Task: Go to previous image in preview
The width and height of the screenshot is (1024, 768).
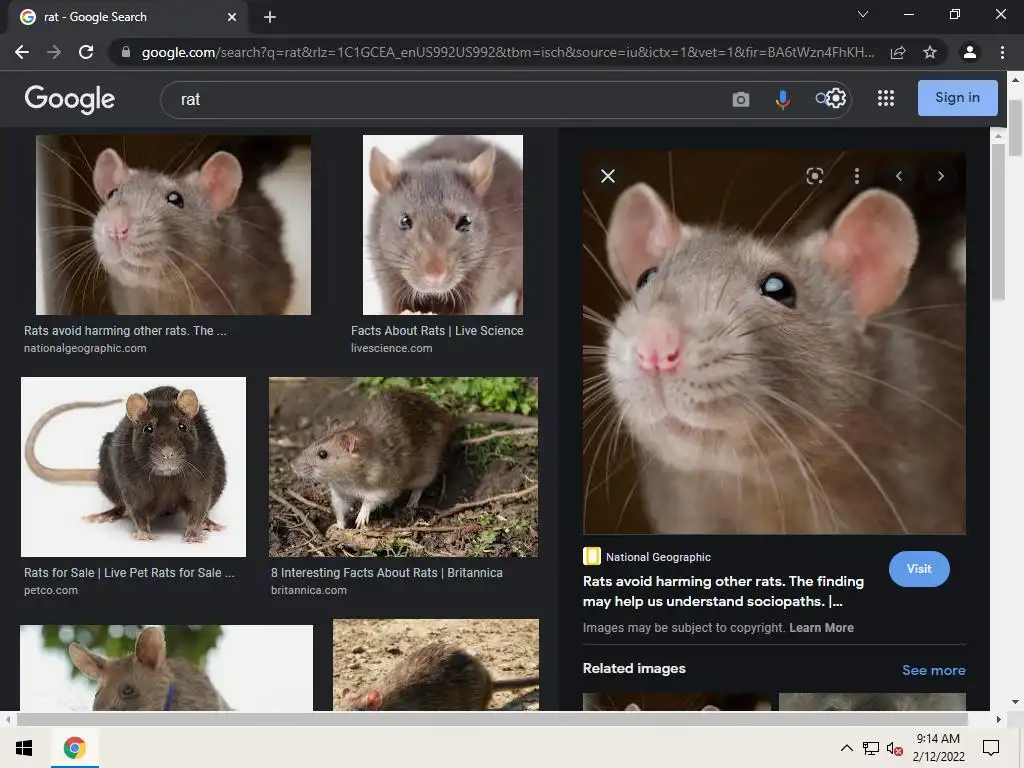Action: pyautogui.click(x=898, y=176)
